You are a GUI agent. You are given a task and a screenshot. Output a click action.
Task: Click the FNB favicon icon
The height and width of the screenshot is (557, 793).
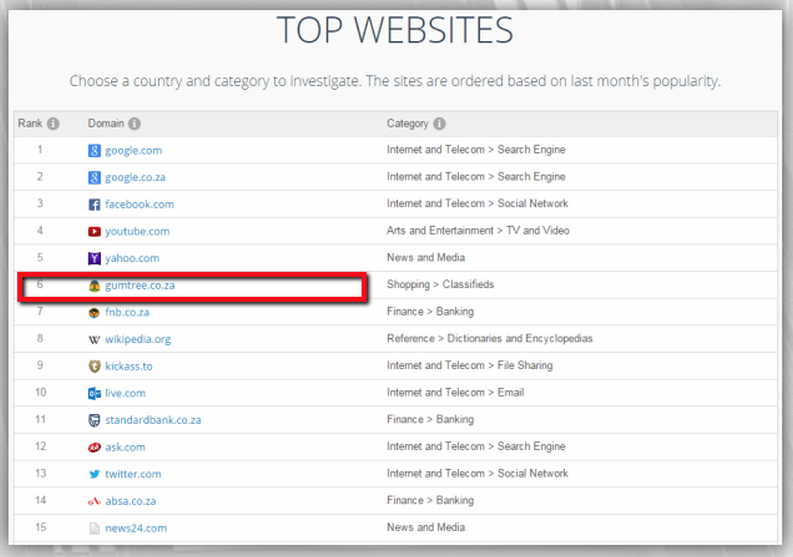(x=94, y=313)
